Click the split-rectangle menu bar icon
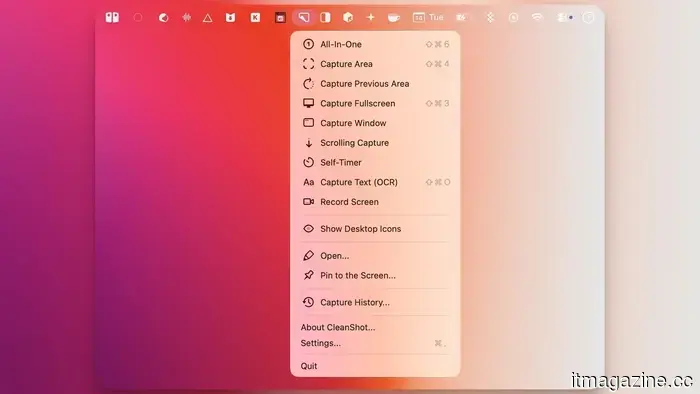Screen dimensions: 700x394 [x=325, y=17]
